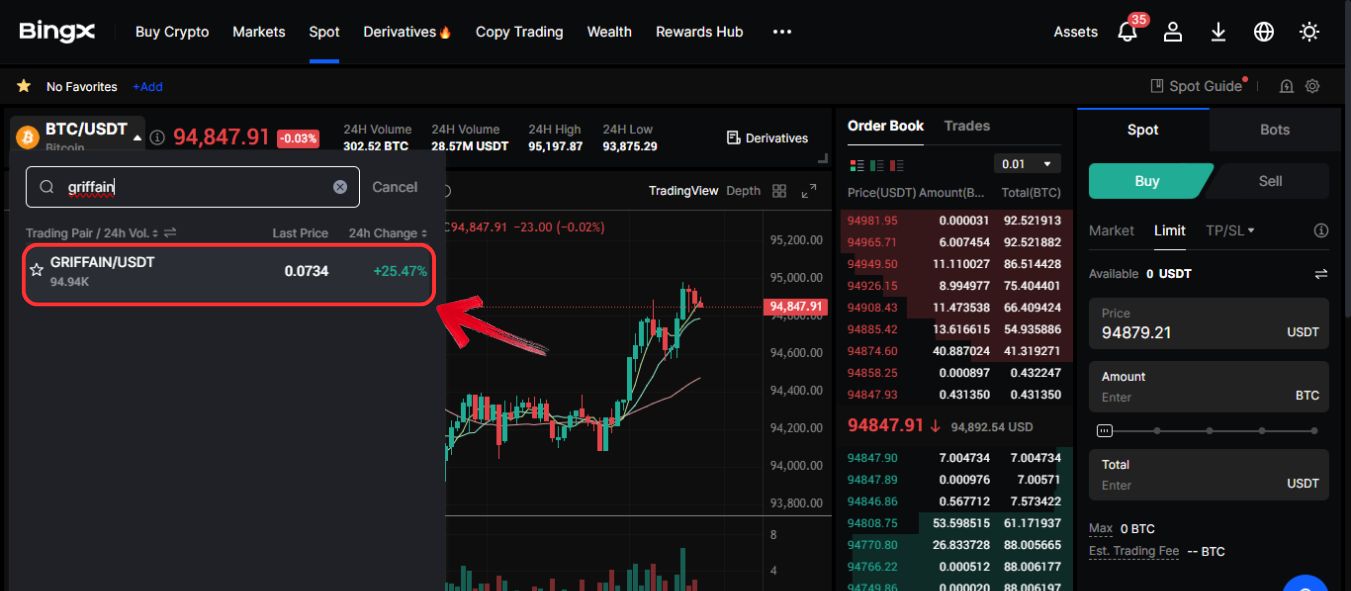Focus the griffain search input box
Viewport: 1351px width, 591px height.
point(193,187)
